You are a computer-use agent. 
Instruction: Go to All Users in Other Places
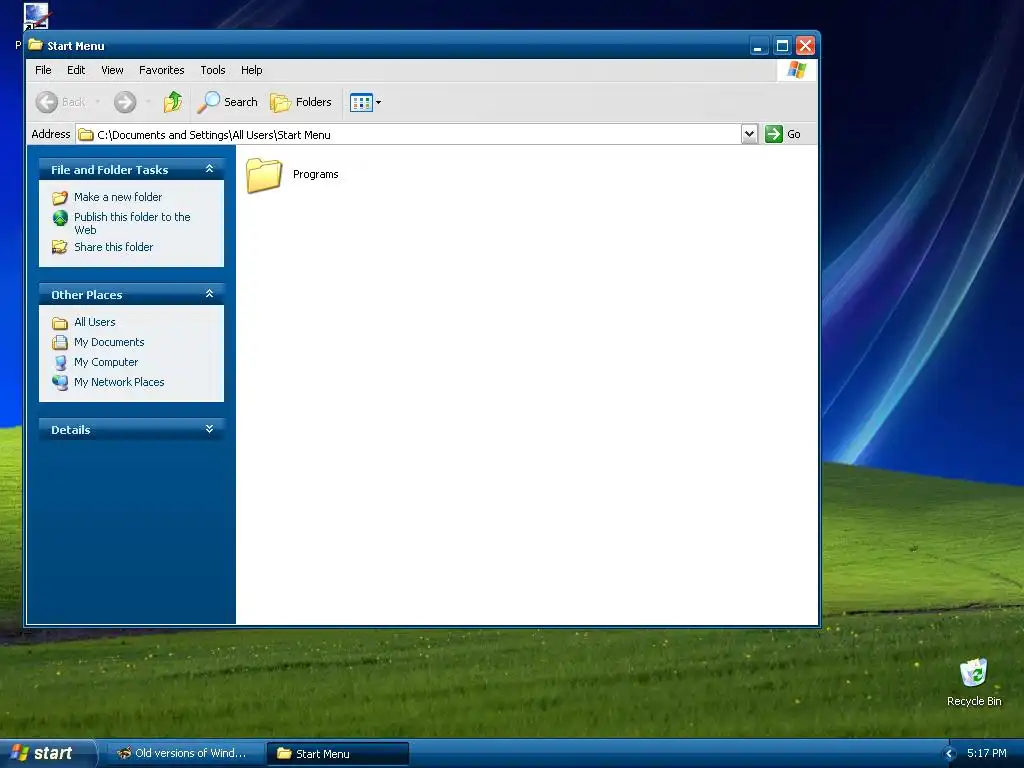click(95, 322)
